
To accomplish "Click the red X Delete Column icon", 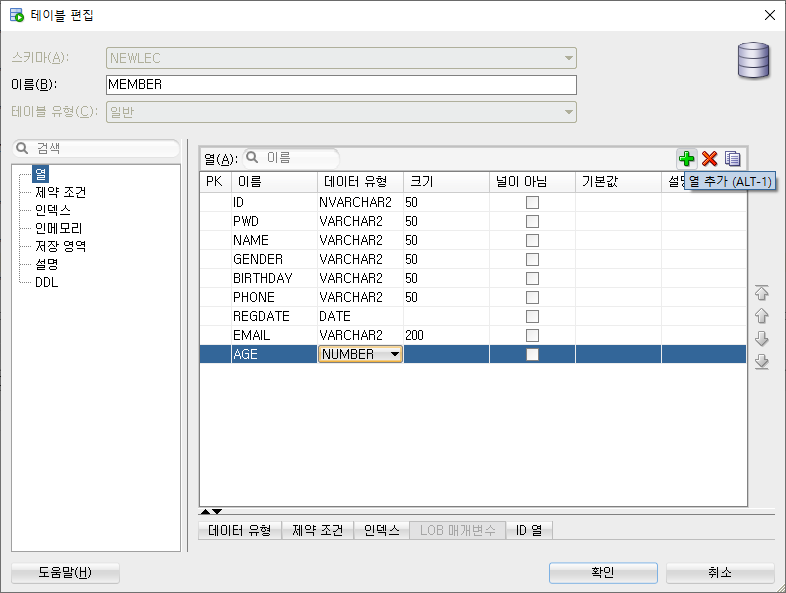I will (x=709, y=159).
